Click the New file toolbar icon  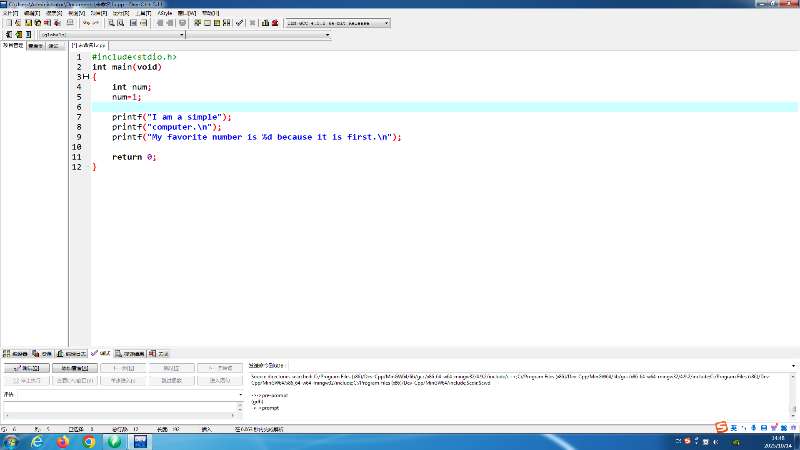pyautogui.click(x=9, y=23)
